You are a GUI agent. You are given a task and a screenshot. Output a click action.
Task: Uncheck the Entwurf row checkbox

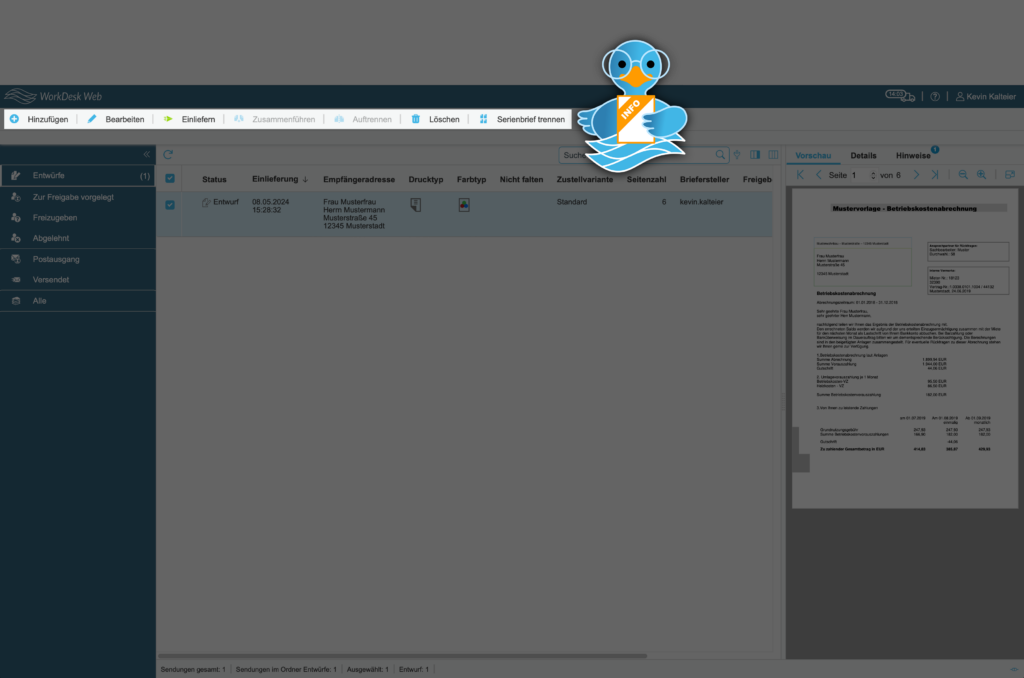[170, 205]
